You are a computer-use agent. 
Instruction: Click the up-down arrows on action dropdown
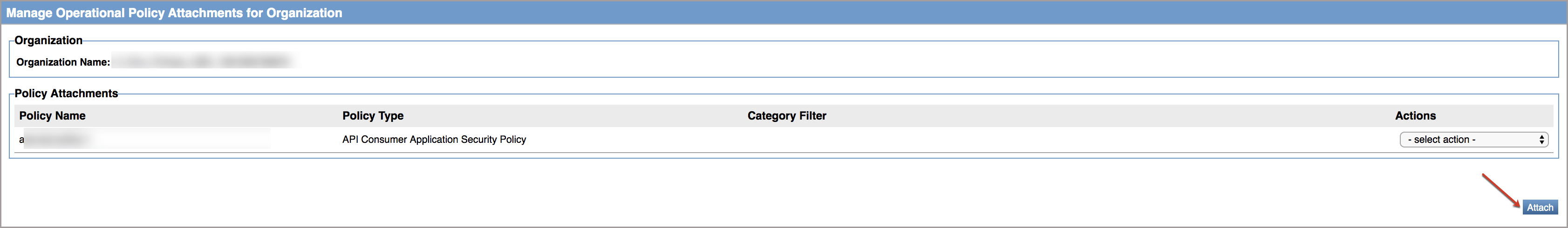tap(1541, 139)
